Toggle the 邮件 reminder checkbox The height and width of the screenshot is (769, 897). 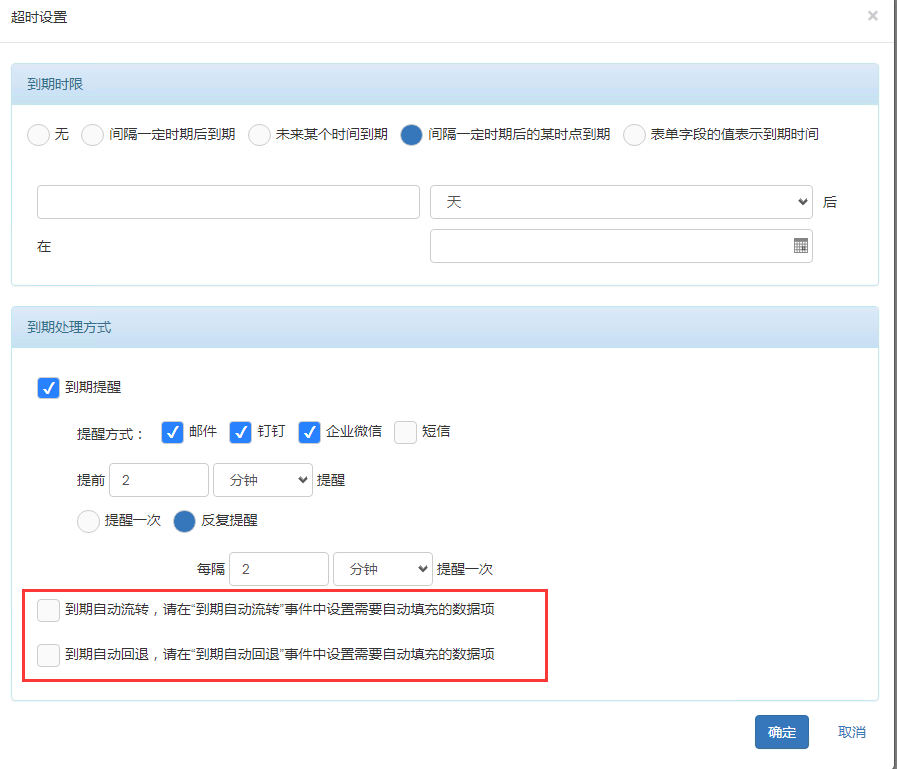pyautogui.click(x=172, y=432)
